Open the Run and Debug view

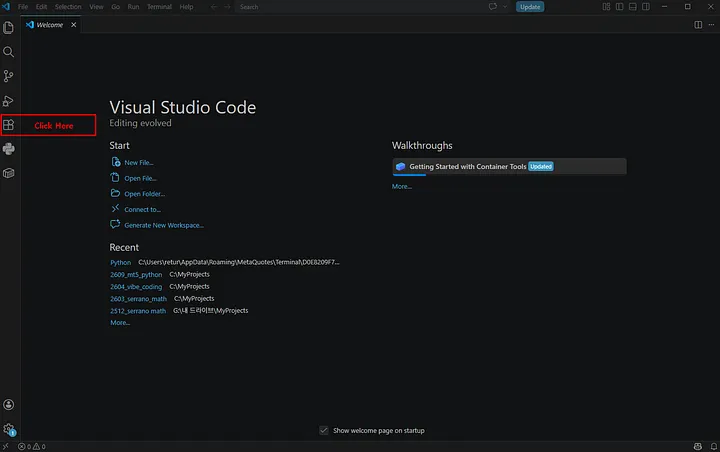(x=8, y=101)
